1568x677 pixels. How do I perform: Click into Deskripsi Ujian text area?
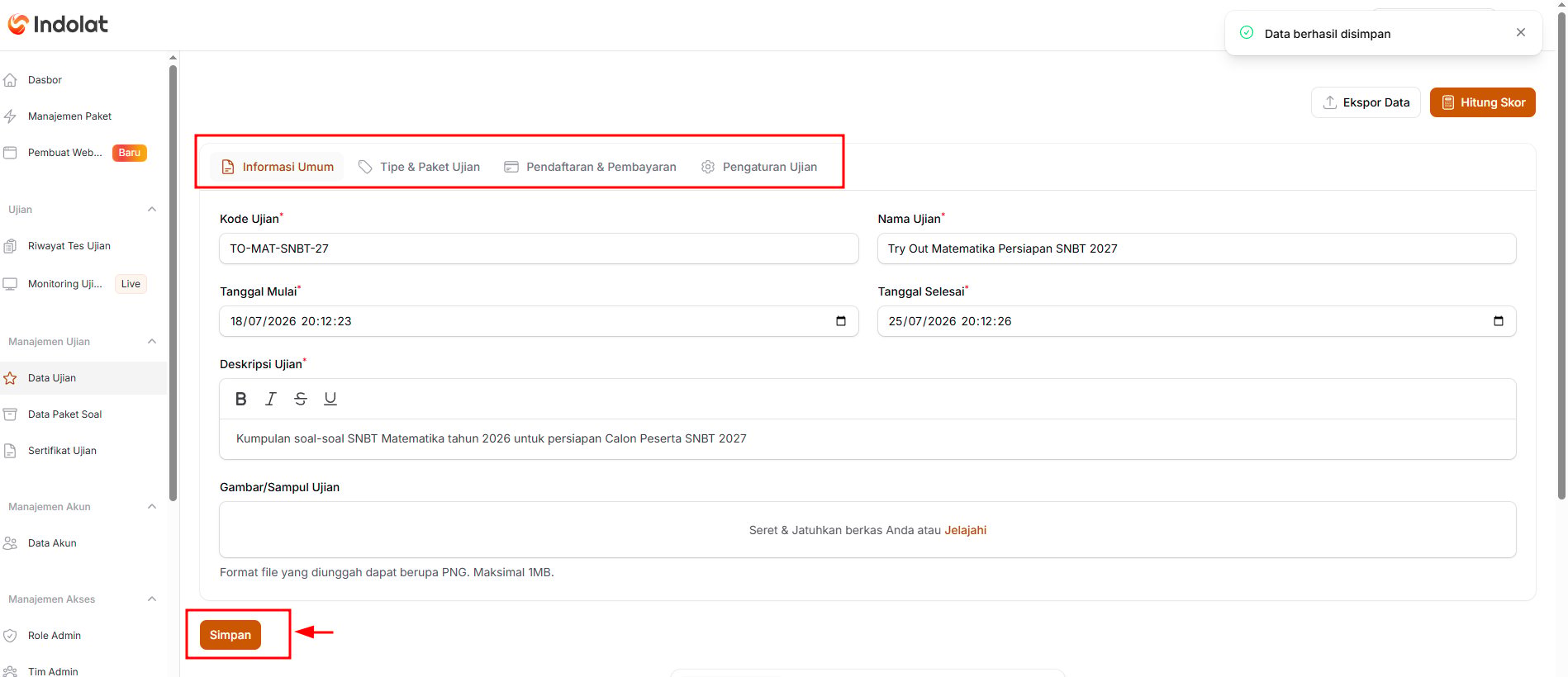[867, 439]
